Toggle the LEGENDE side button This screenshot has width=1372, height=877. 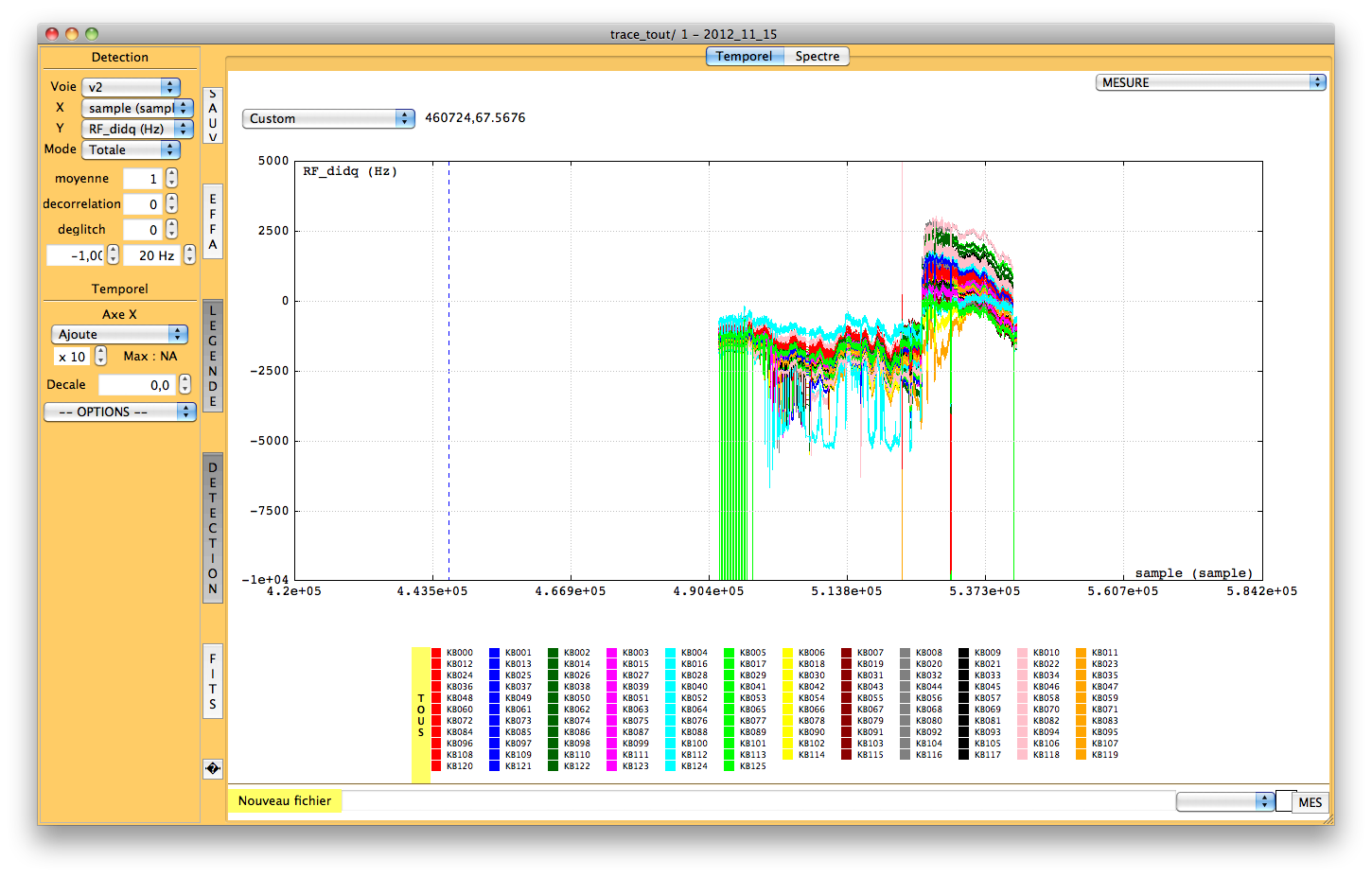pos(213,356)
